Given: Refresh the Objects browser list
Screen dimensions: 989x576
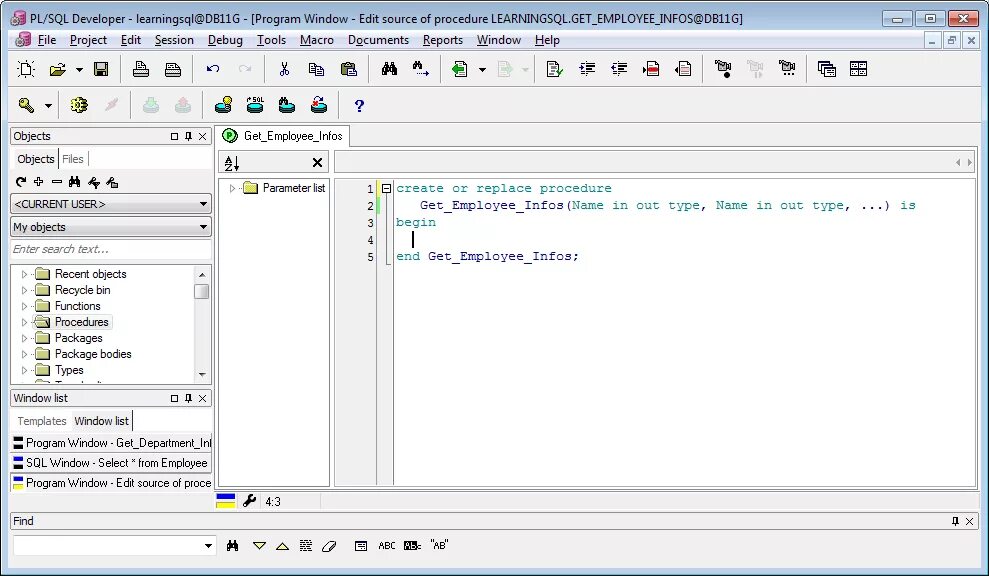Looking at the screenshot, I should pos(21,182).
